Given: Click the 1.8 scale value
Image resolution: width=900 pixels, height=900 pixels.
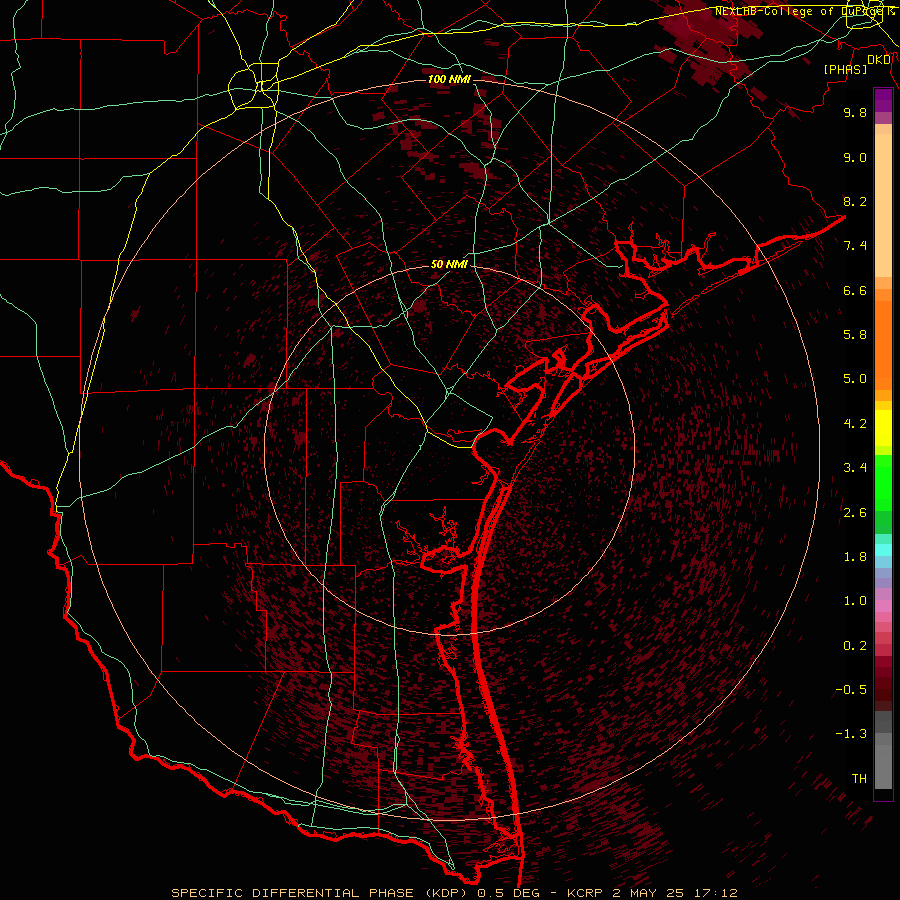Looking at the screenshot, I should 855,557.
